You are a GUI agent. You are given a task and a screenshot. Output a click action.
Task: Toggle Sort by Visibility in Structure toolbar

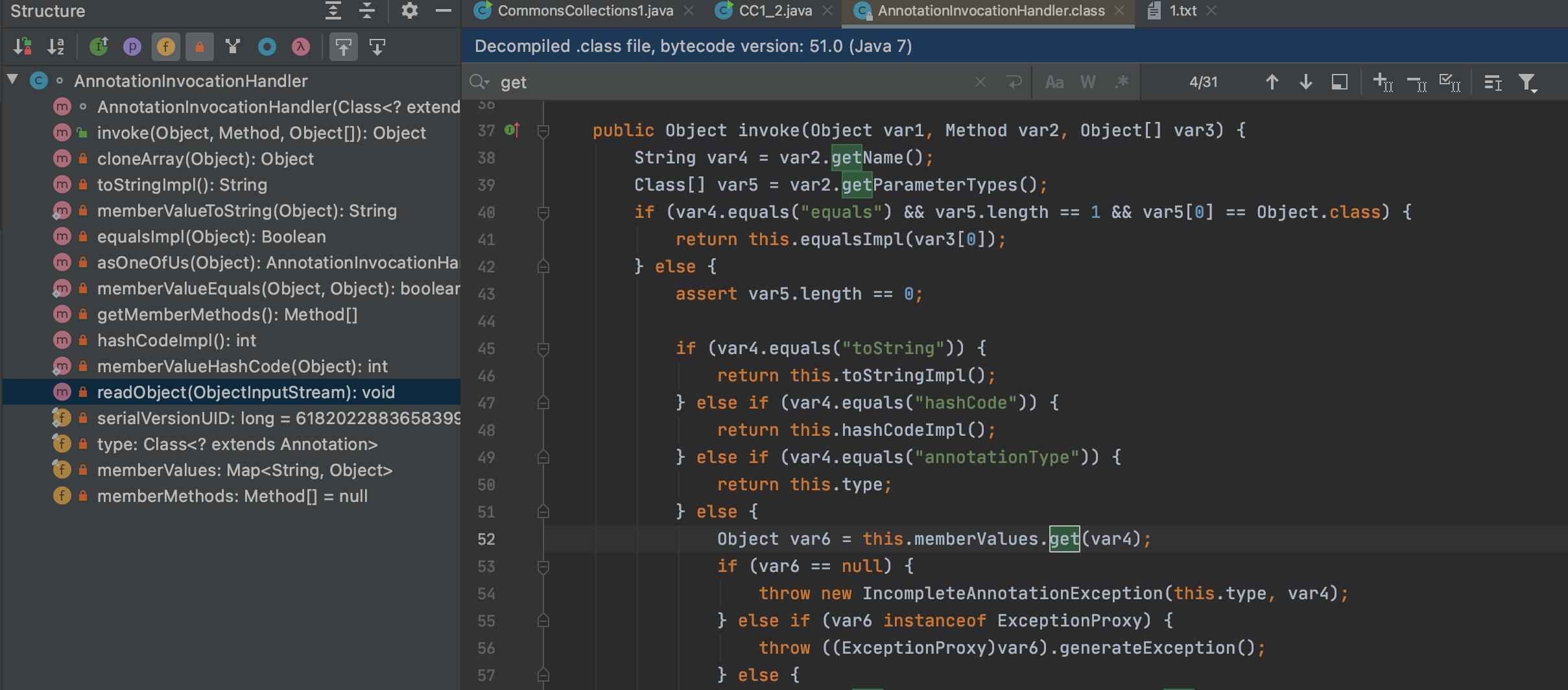tap(23, 47)
